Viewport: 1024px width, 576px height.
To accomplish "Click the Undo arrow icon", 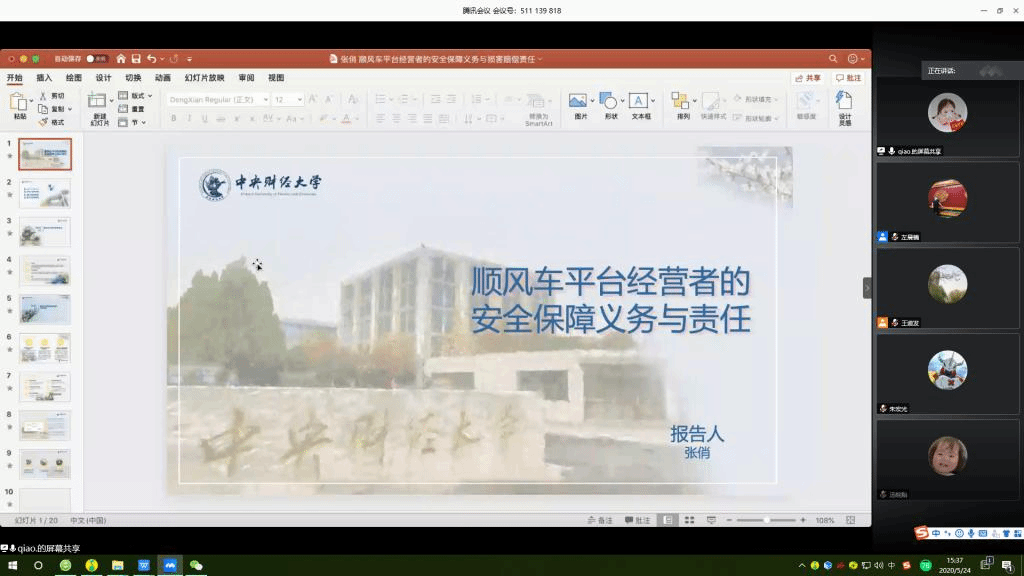I will pos(151,59).
